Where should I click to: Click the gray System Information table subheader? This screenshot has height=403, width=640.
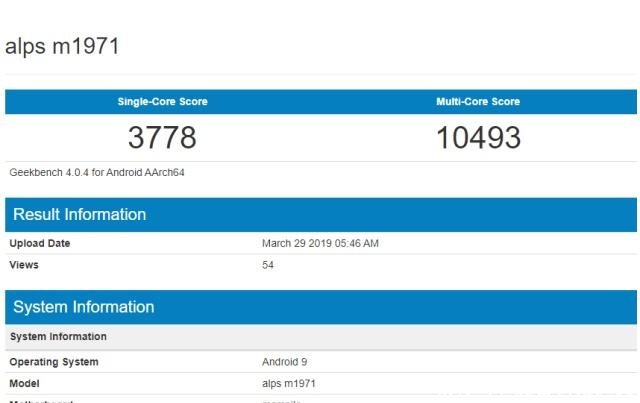pos(58,337)
